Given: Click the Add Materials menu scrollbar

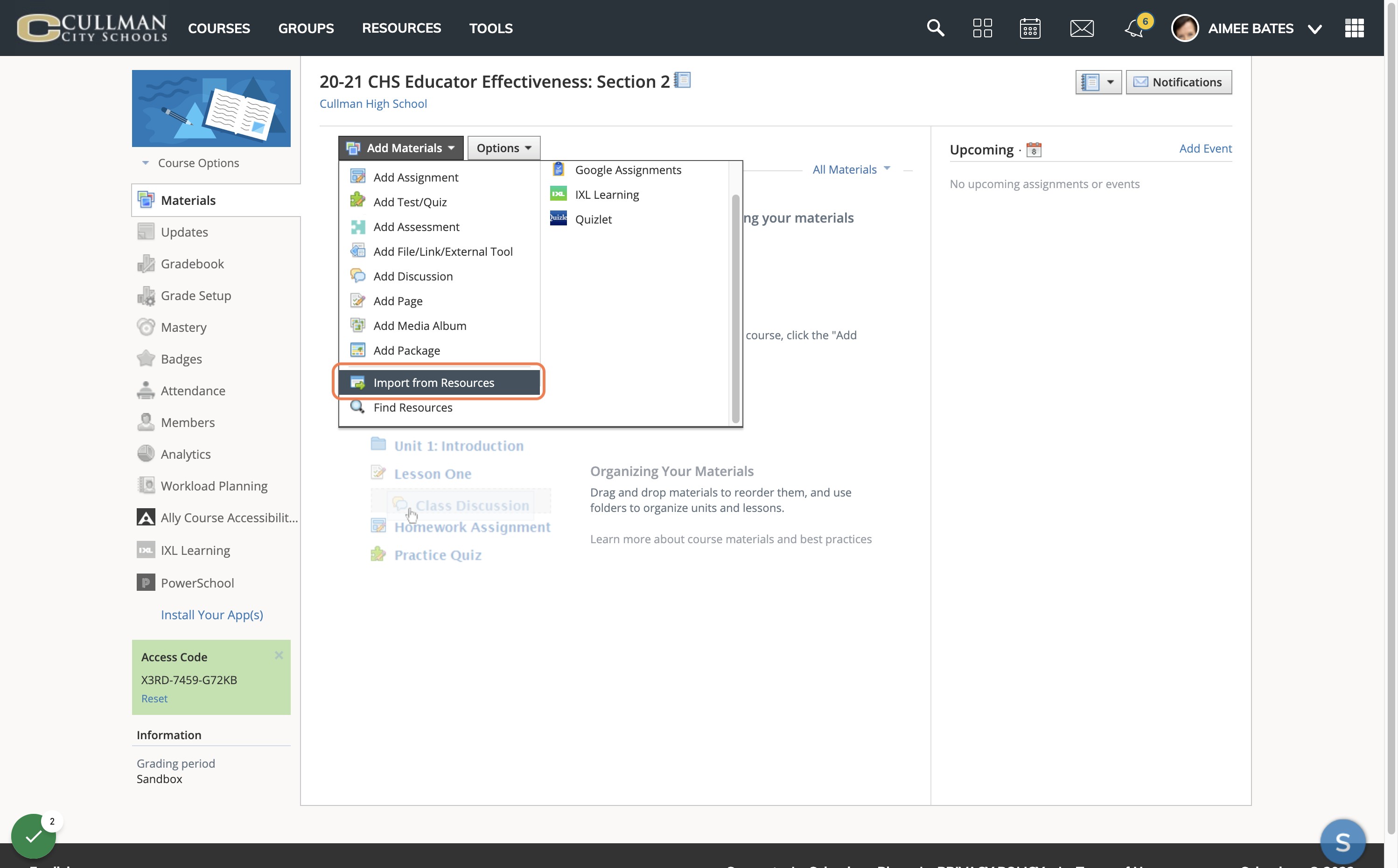Looking at the screenshot, I should click(735, 308).
